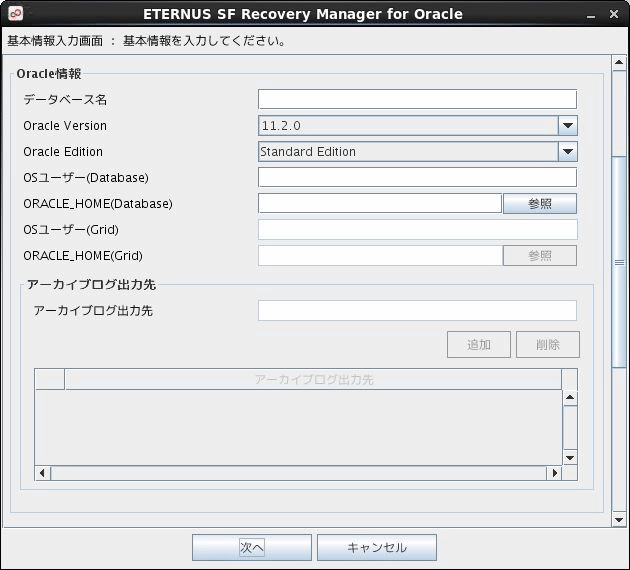Click the データベース名 input field

pyautogui.click(x=417, y=99)
